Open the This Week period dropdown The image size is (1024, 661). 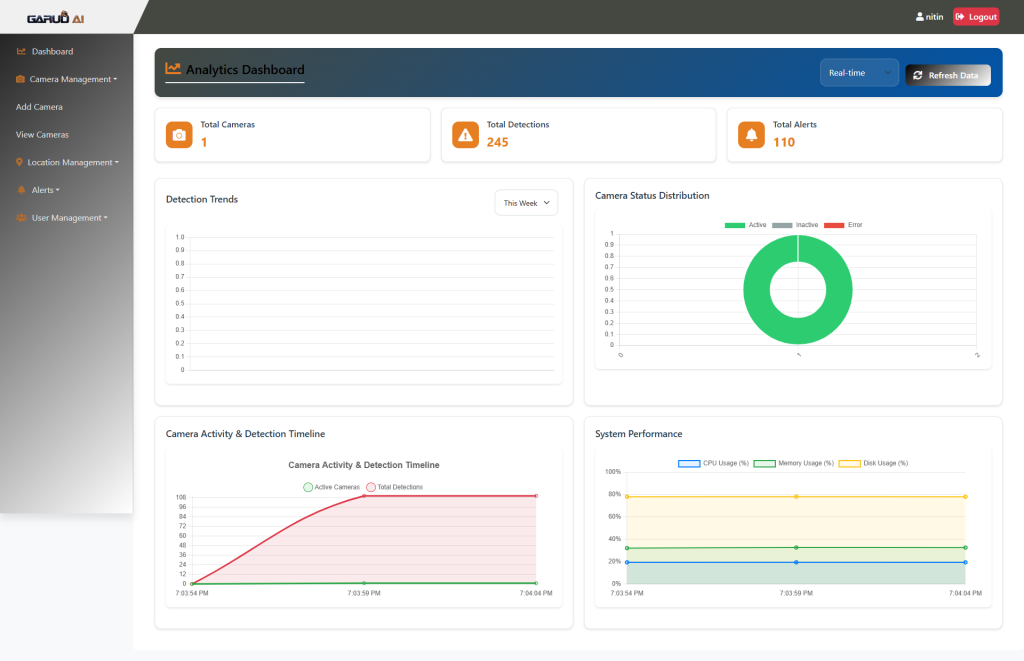(526, 203)
